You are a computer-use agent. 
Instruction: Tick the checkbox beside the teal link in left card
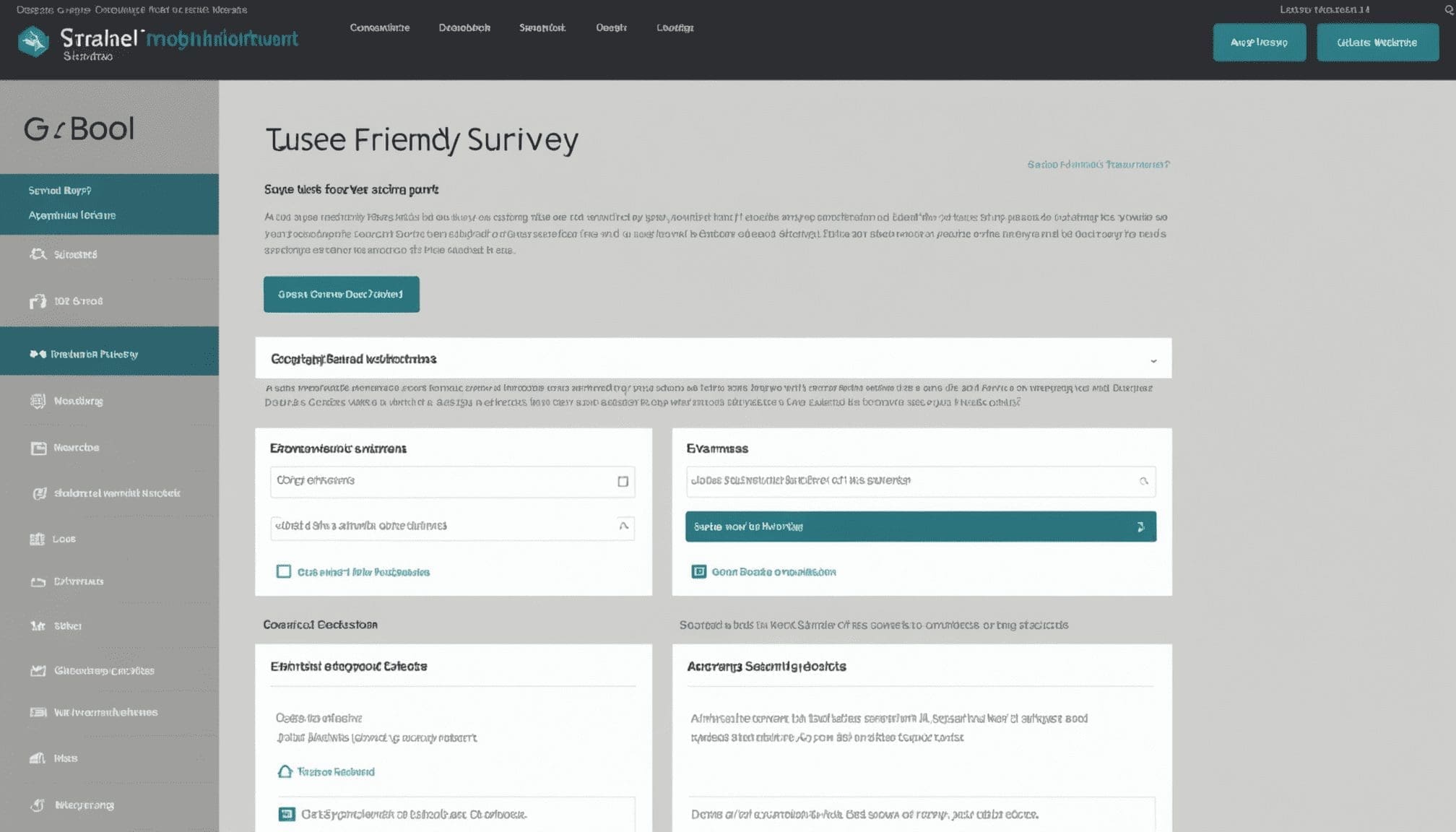click(x=285, y=571)
